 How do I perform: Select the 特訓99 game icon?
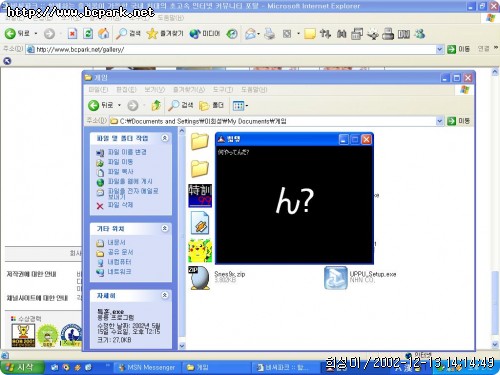[x=200, y=196]
